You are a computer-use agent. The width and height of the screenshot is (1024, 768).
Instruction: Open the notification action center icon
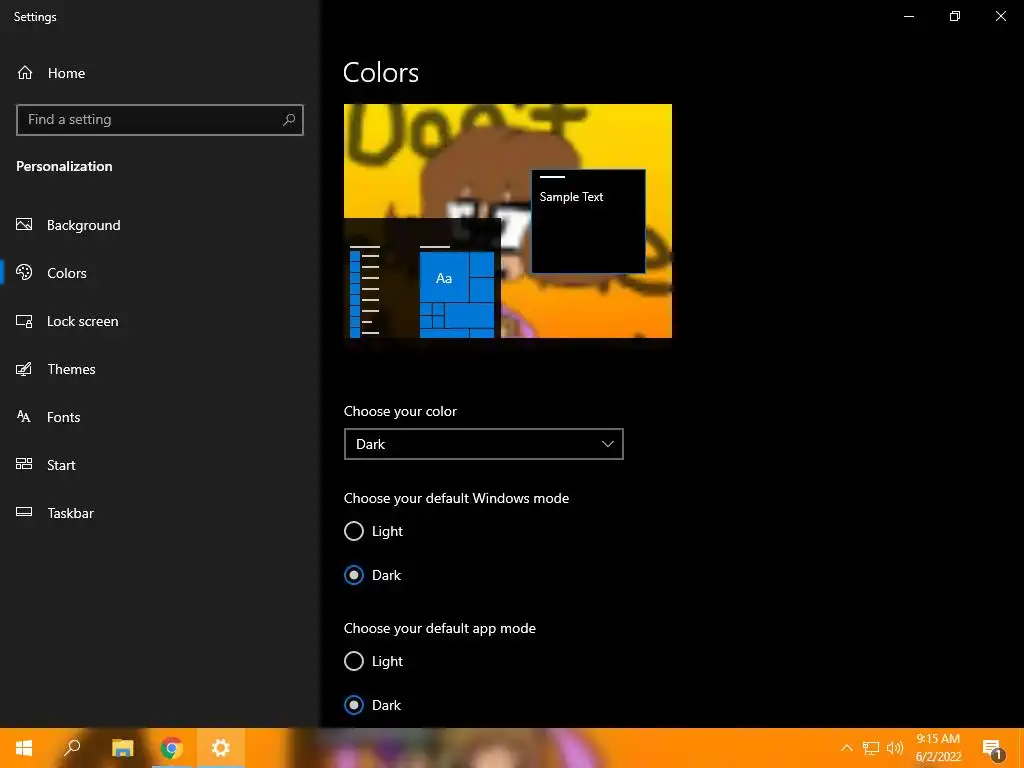click(993, 748)
